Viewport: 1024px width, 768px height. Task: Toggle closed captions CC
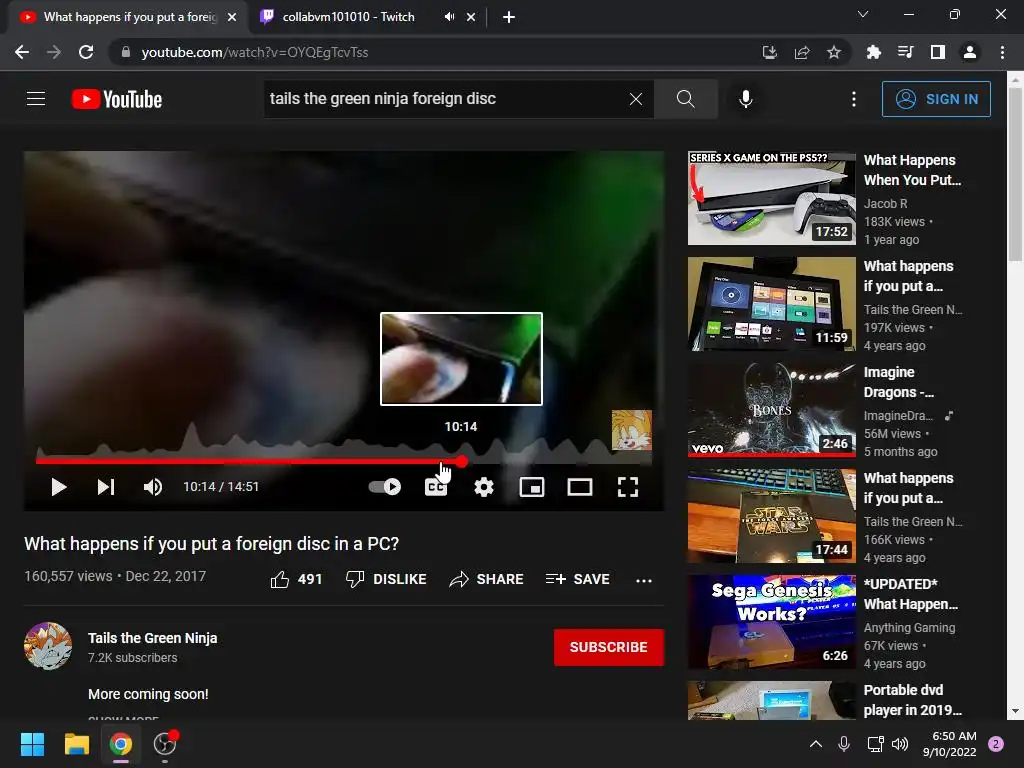click(x=436, y=487)
